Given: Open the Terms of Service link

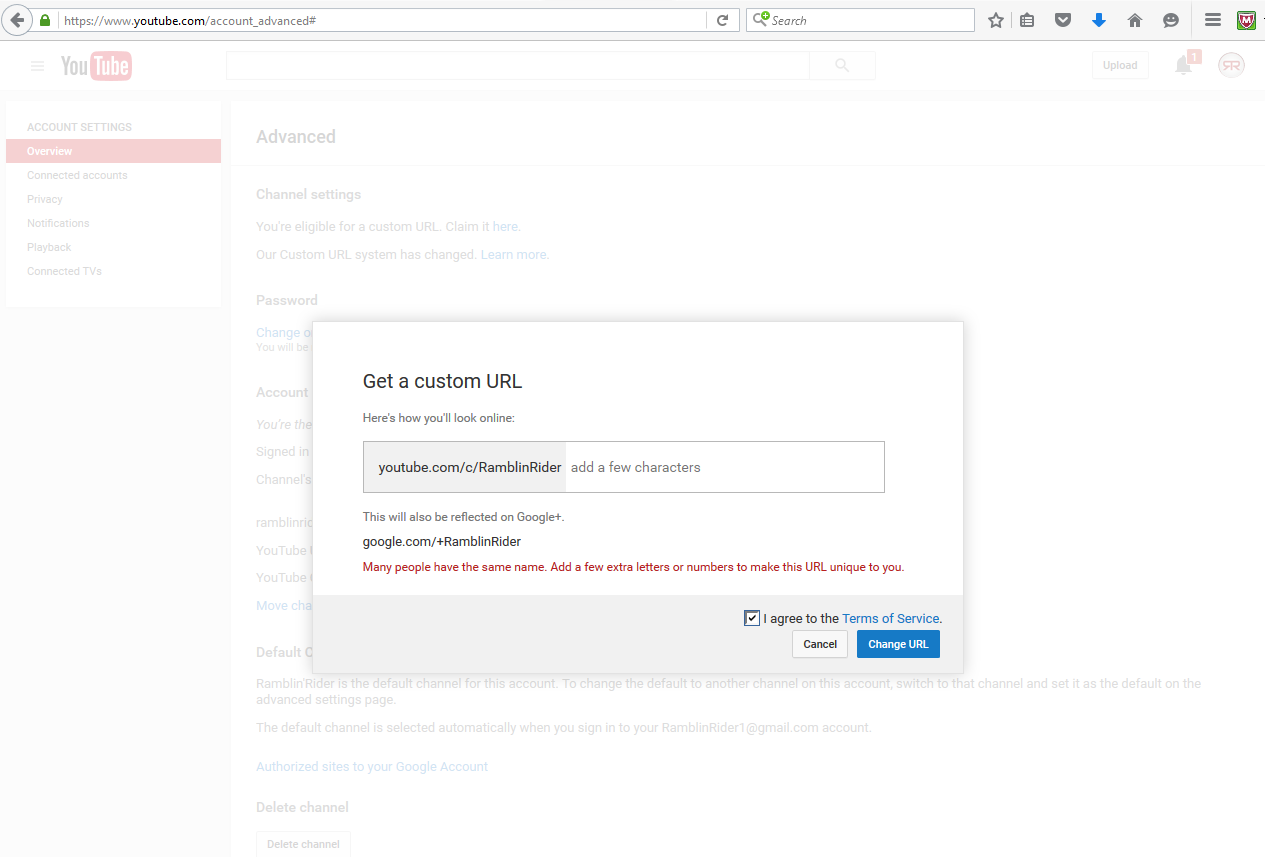Looking at the screenshot, I should (891, 618).
